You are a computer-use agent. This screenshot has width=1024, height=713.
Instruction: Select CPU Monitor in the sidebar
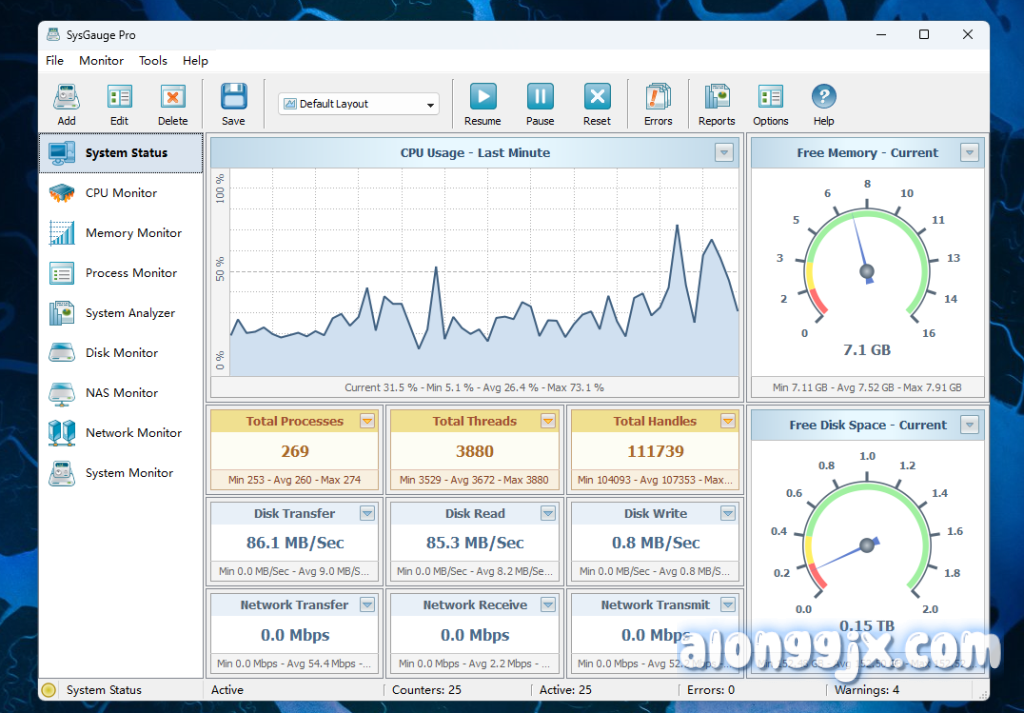coord(121,193)
